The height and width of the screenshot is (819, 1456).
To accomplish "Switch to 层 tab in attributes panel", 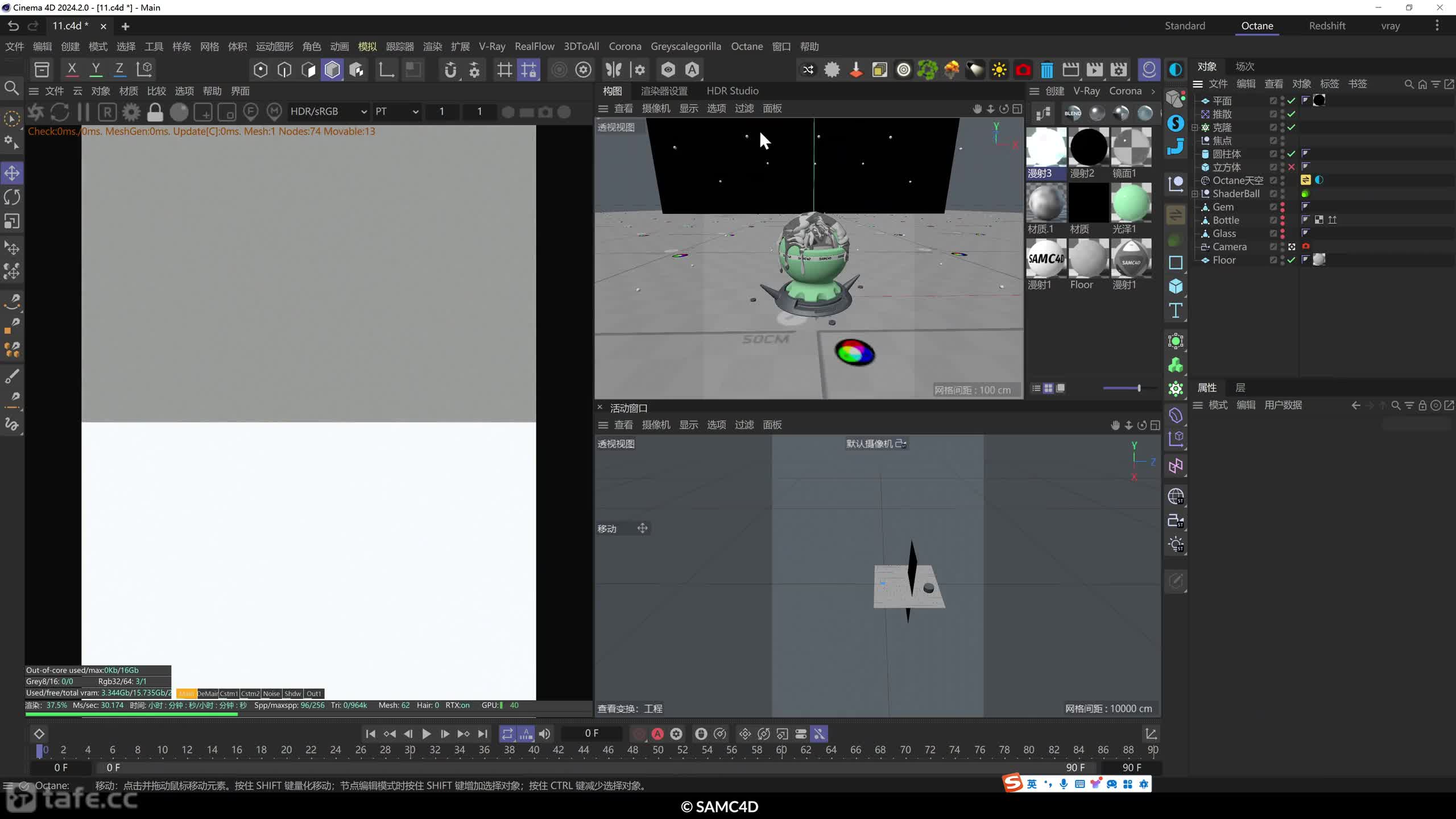I will click(x=1240, y=388).
